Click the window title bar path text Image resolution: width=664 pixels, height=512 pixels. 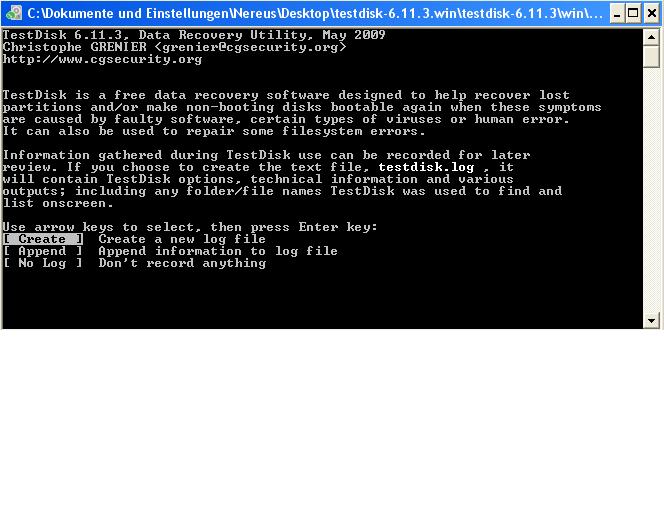(x=315, y=14)
